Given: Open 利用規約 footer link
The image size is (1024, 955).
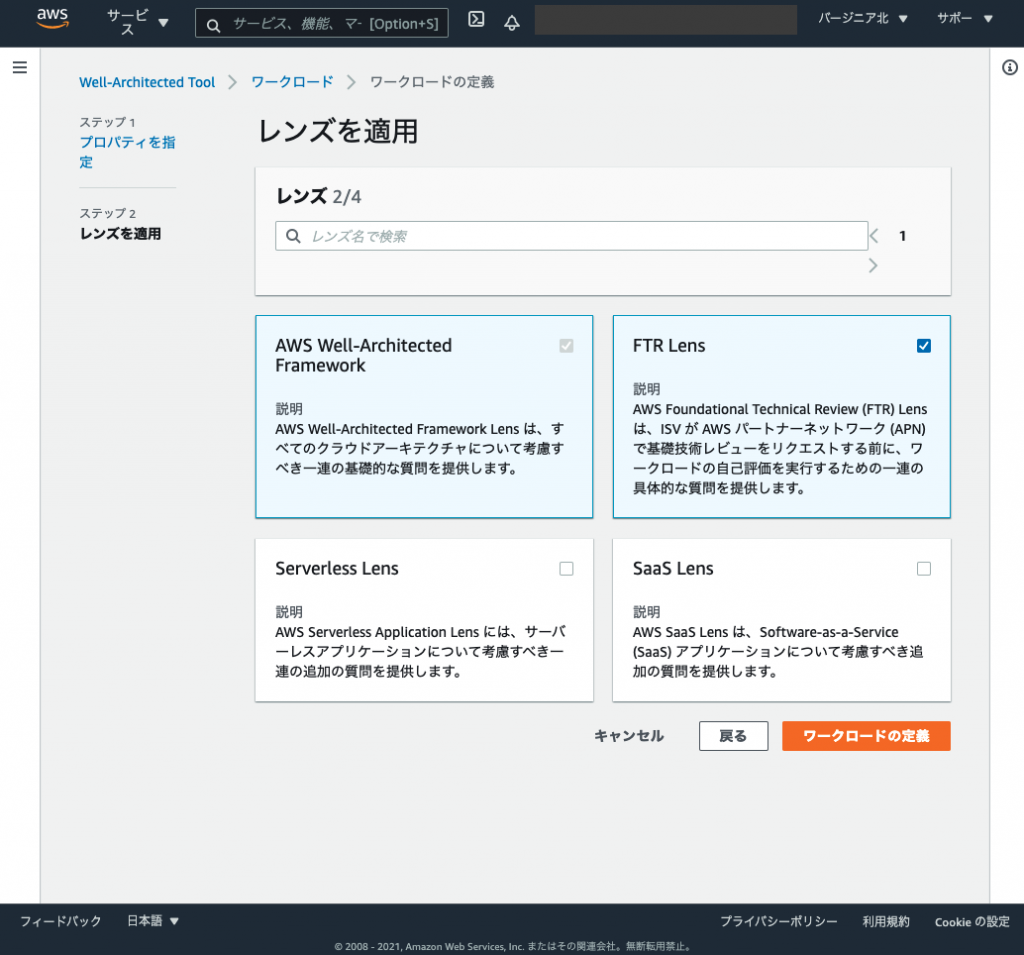Looking at the screenshot, I should [886, 921].
